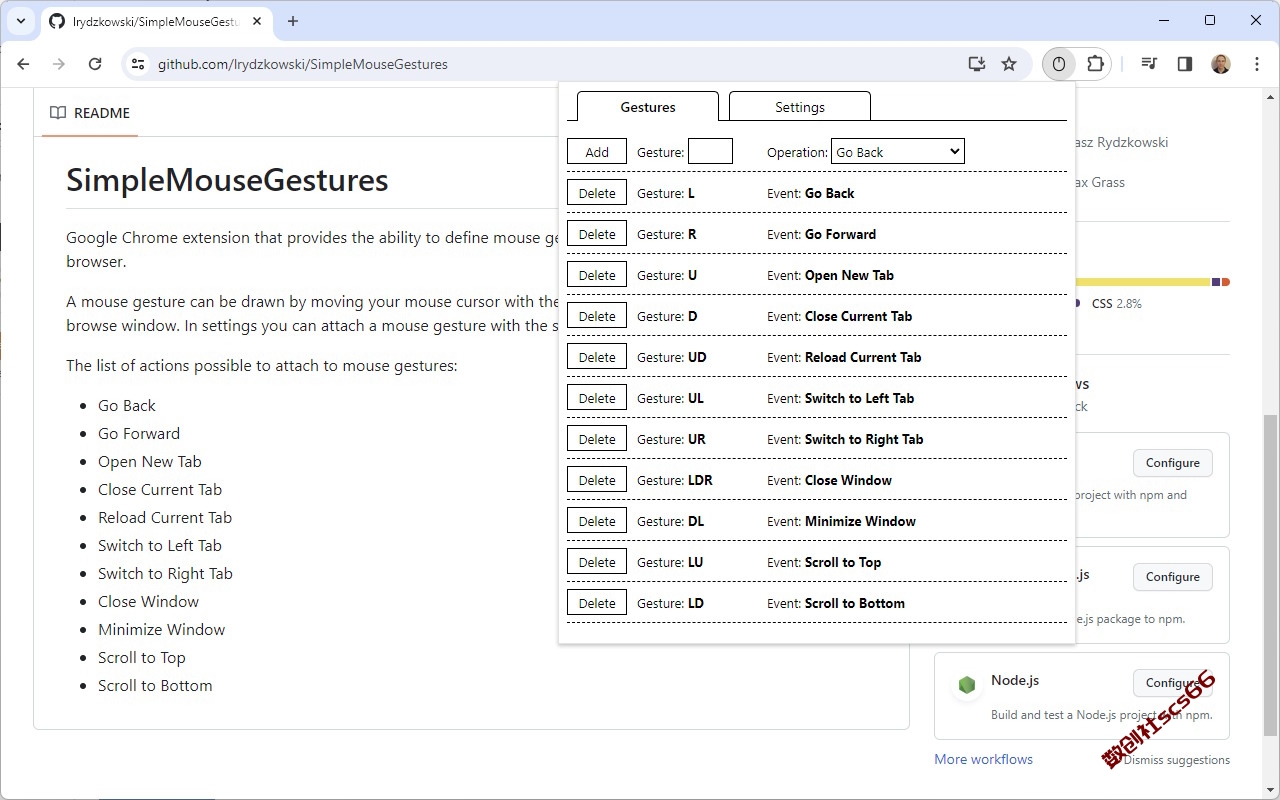The image size is (1280, 800).
Task: Open the Operation dropdown showing Go Back
Action: coord(898,152)
